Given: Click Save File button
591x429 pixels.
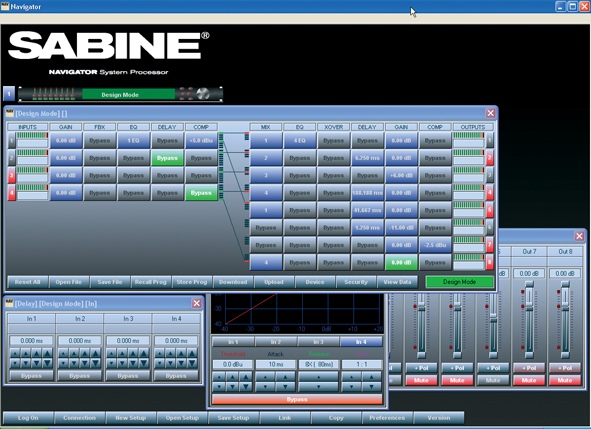Looking at the screenshot, I should (x=110, y=282).
